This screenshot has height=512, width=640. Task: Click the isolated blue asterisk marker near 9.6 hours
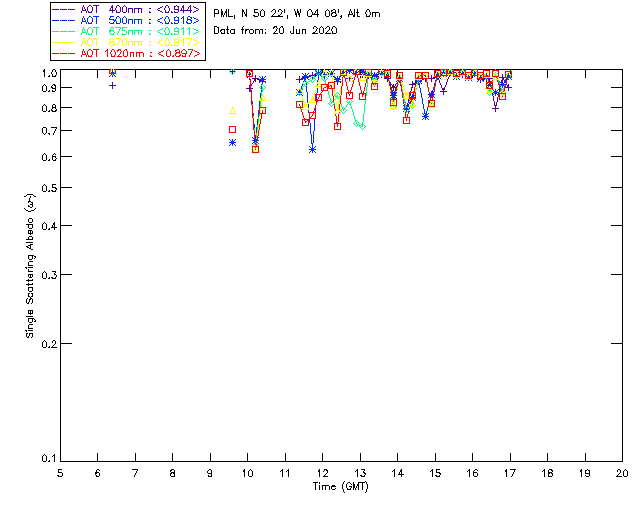click(x=233, y=143)
